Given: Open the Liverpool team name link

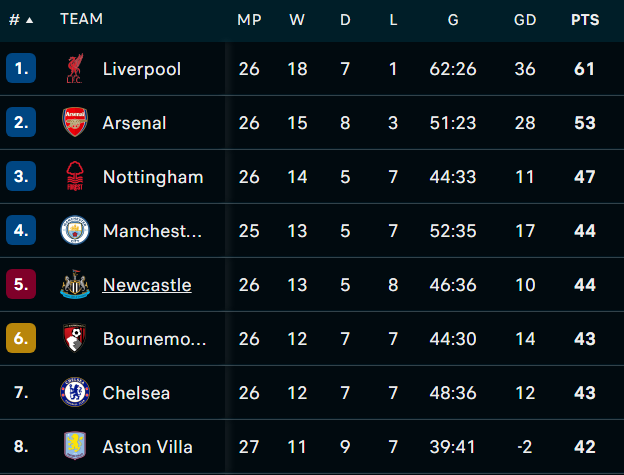Looking at the screenshot, I should 142,69.
